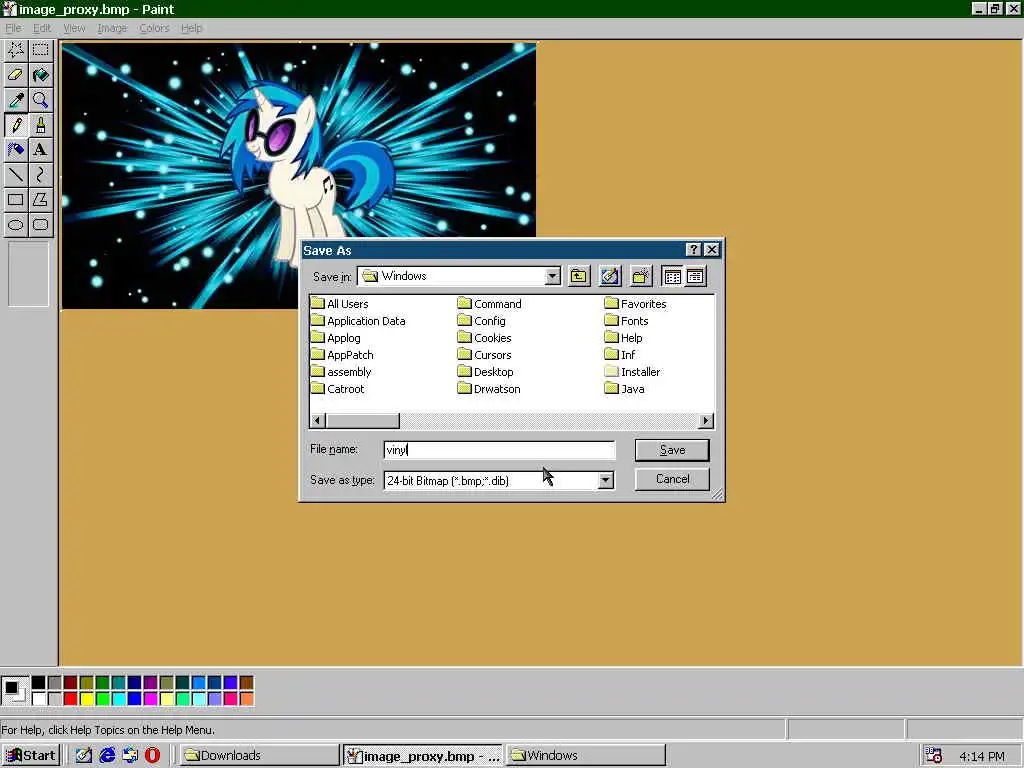
Task: Switch to Windows folder taskbar button
Action: 586,756
